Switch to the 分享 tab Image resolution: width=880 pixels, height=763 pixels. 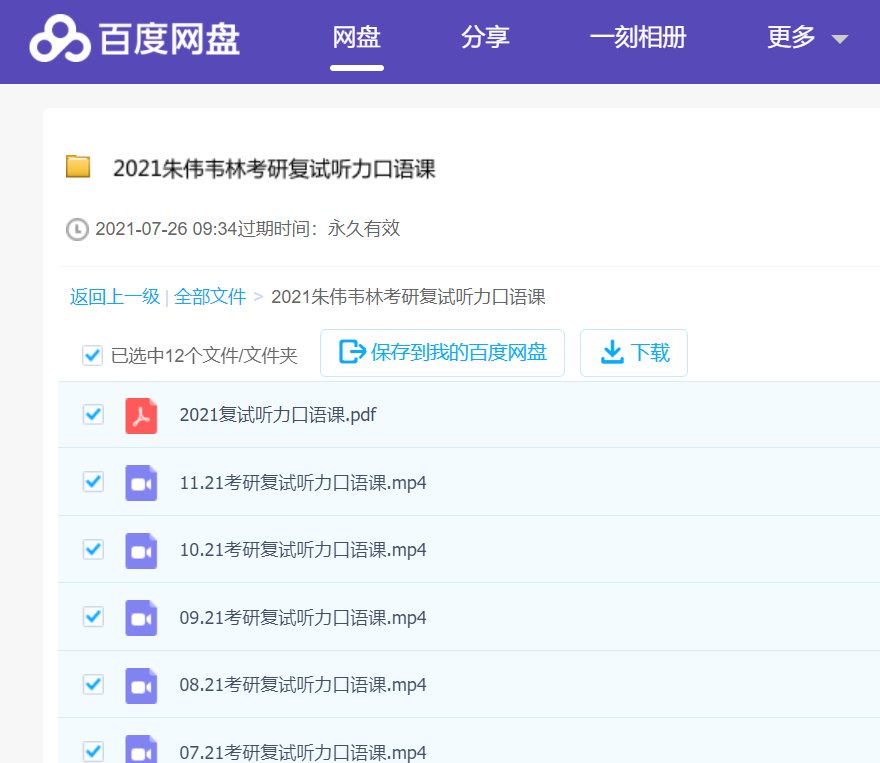pos(486,35)
